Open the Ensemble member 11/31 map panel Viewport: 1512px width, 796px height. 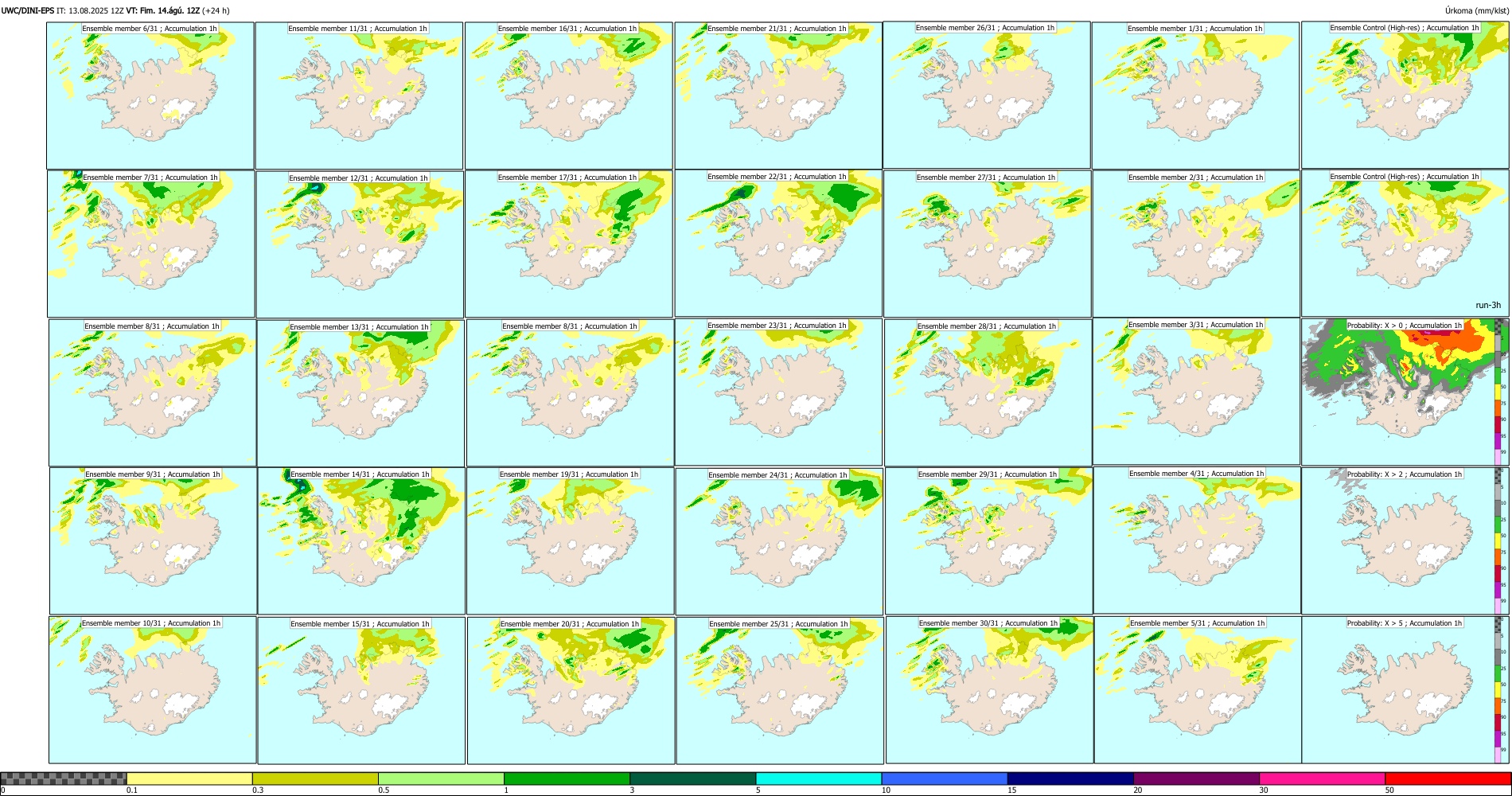coord(359,96)
